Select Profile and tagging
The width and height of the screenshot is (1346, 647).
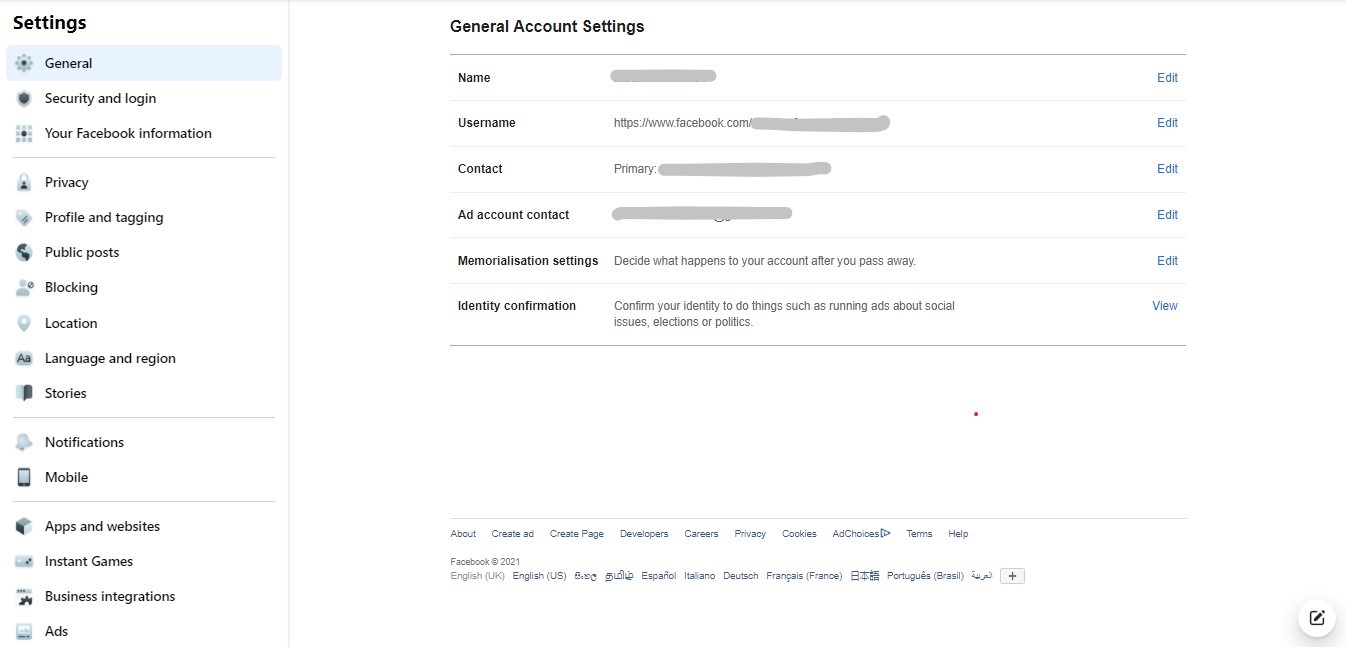pos(144,217)
